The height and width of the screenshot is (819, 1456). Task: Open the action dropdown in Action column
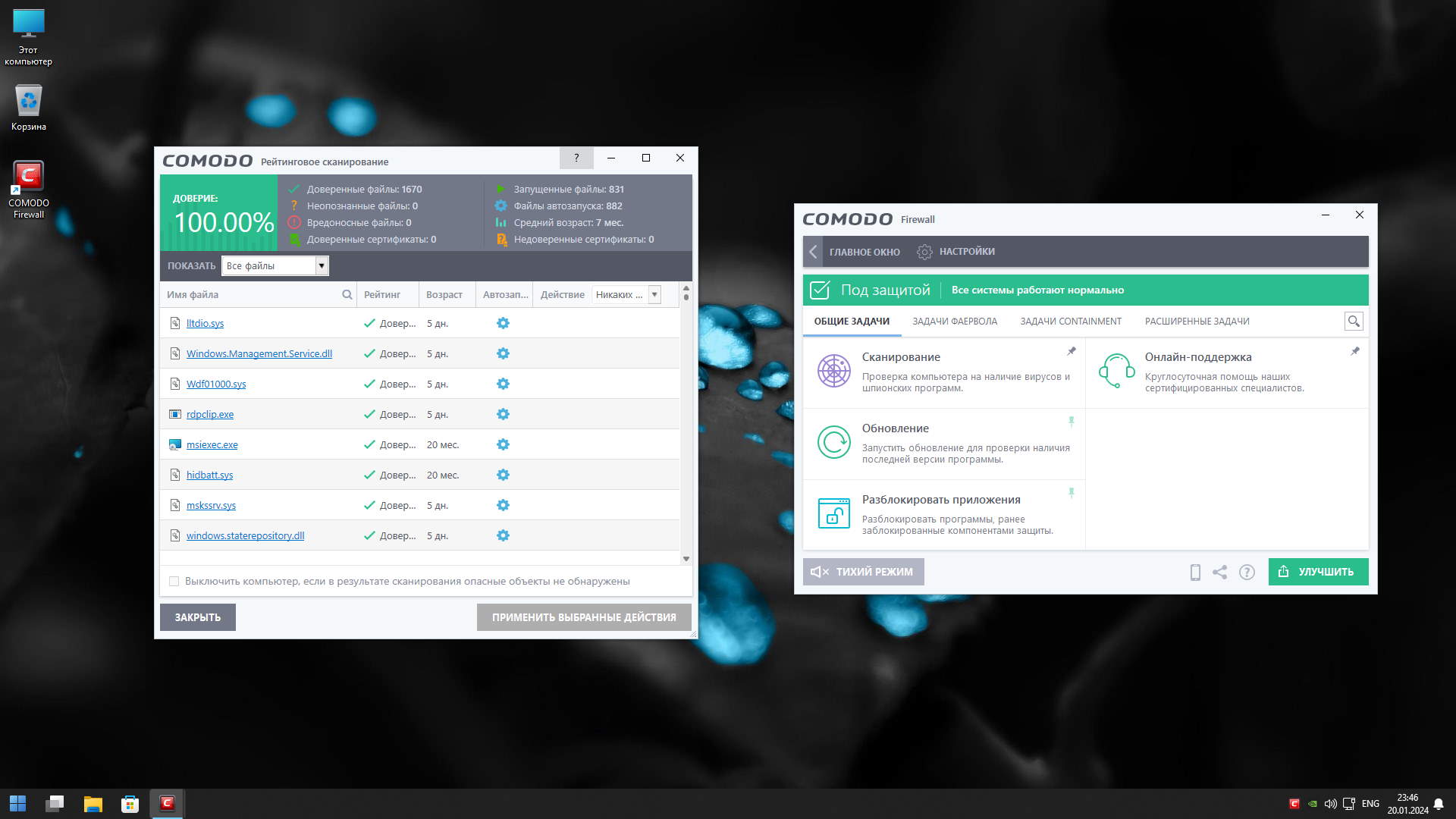click(654, 294)
